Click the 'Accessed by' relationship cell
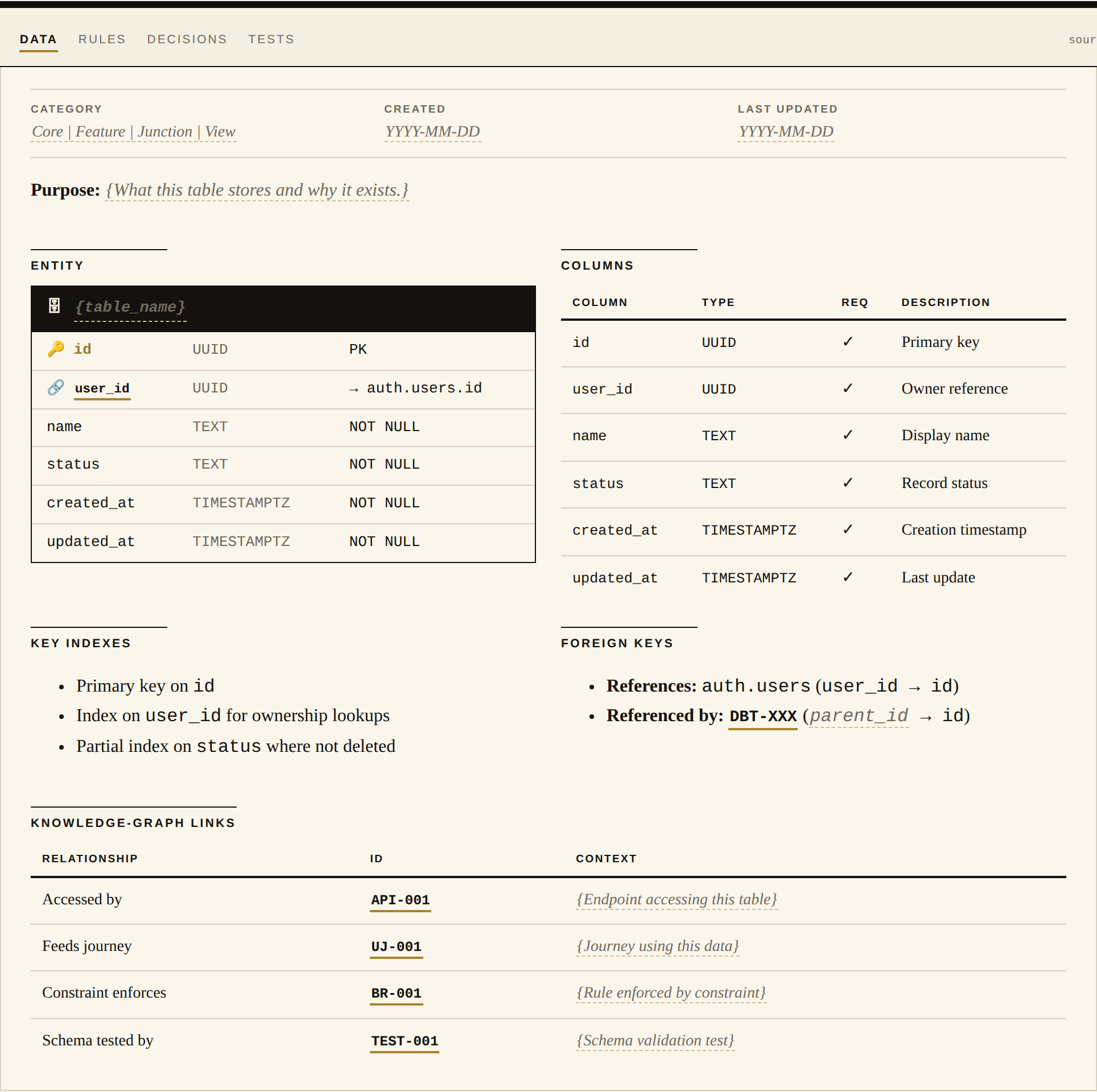This screenshot has height=1092, width=1097. point(82,900)
